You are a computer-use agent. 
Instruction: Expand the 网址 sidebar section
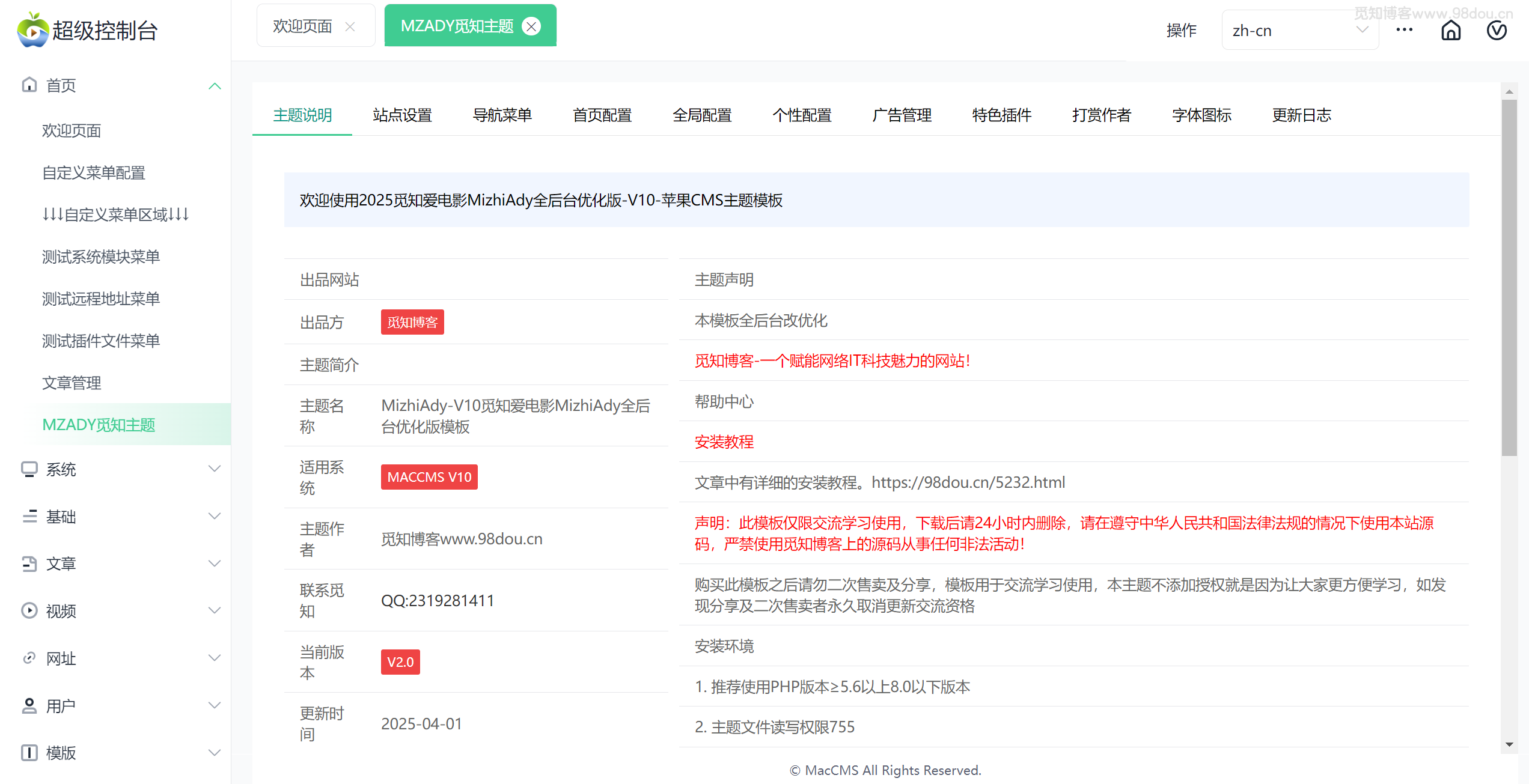point(215,658)
